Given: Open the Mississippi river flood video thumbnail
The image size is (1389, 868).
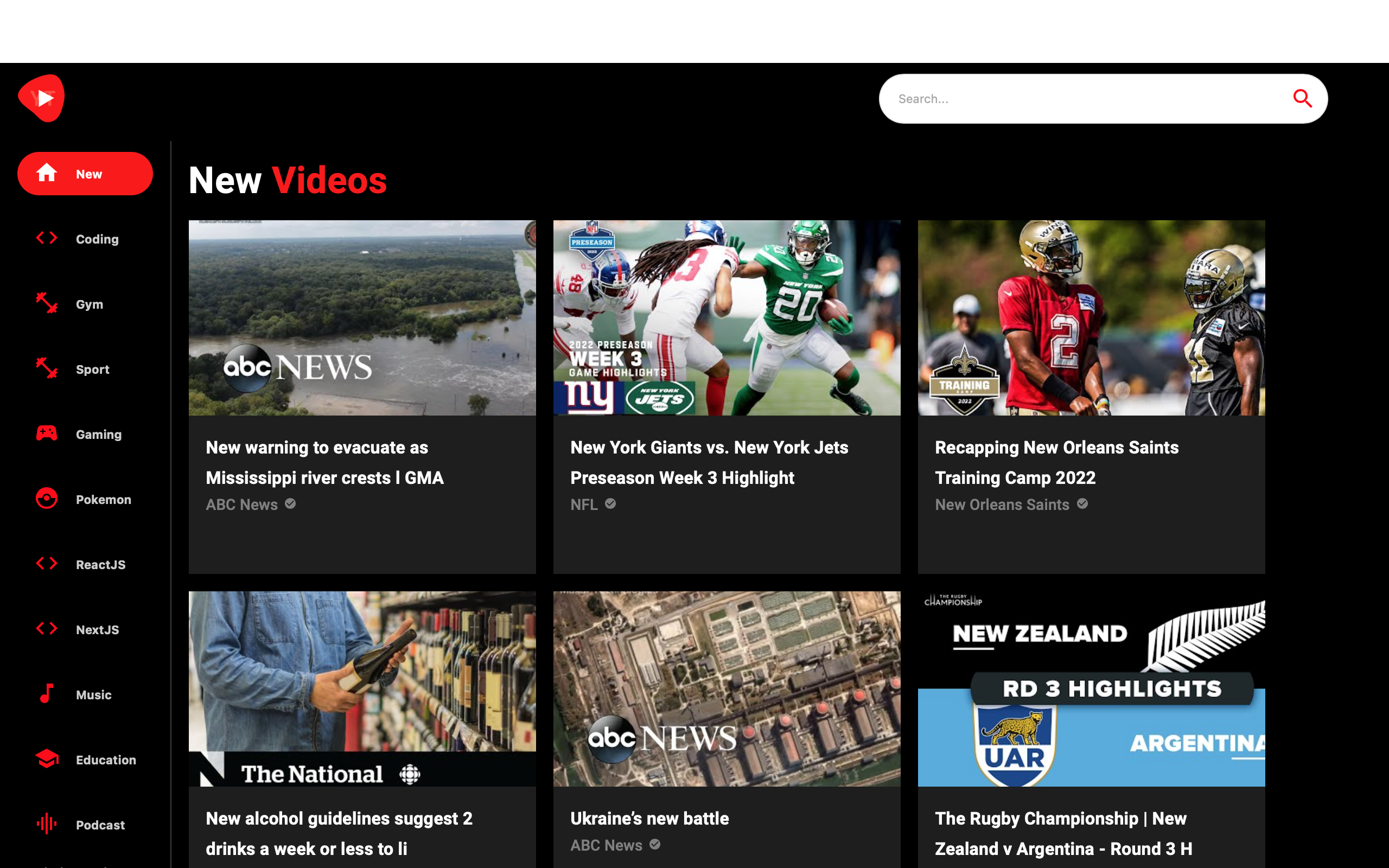Looking at the screenshot, I should pos(362,317).
